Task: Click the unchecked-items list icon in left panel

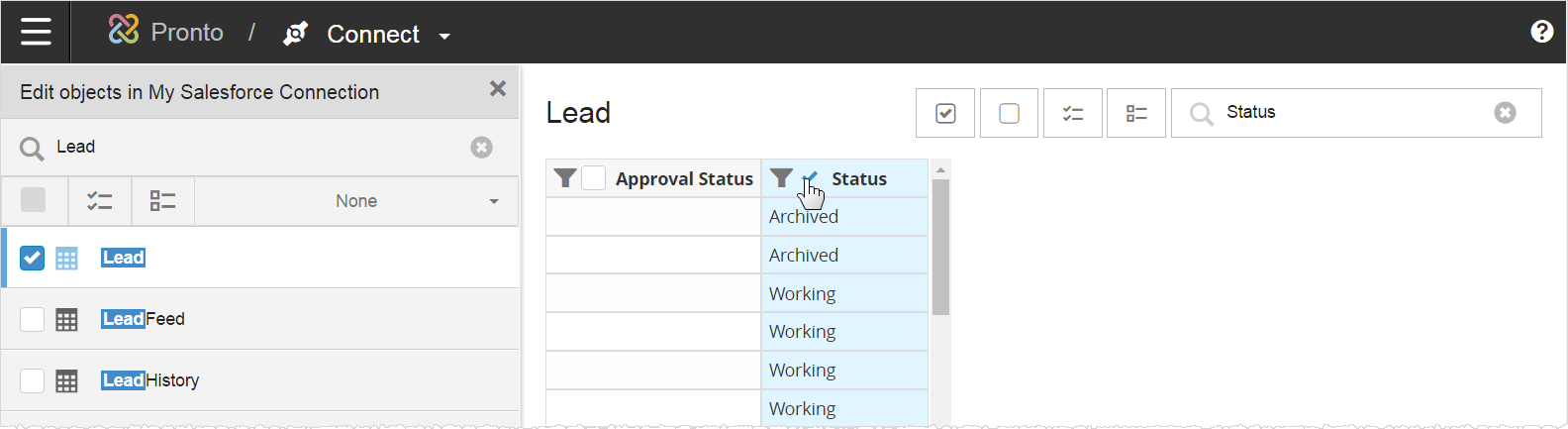Action: point(162,201)
